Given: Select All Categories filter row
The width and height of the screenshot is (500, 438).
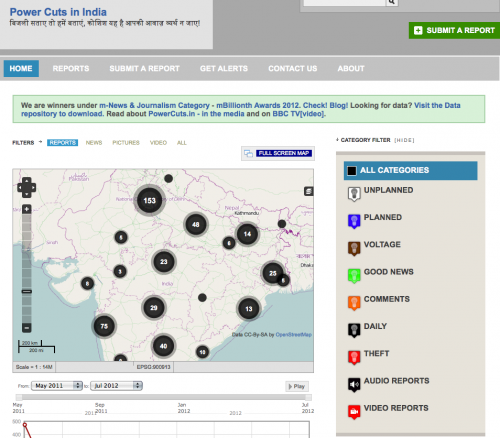Looking at the screenshot, I should [411, 171].
